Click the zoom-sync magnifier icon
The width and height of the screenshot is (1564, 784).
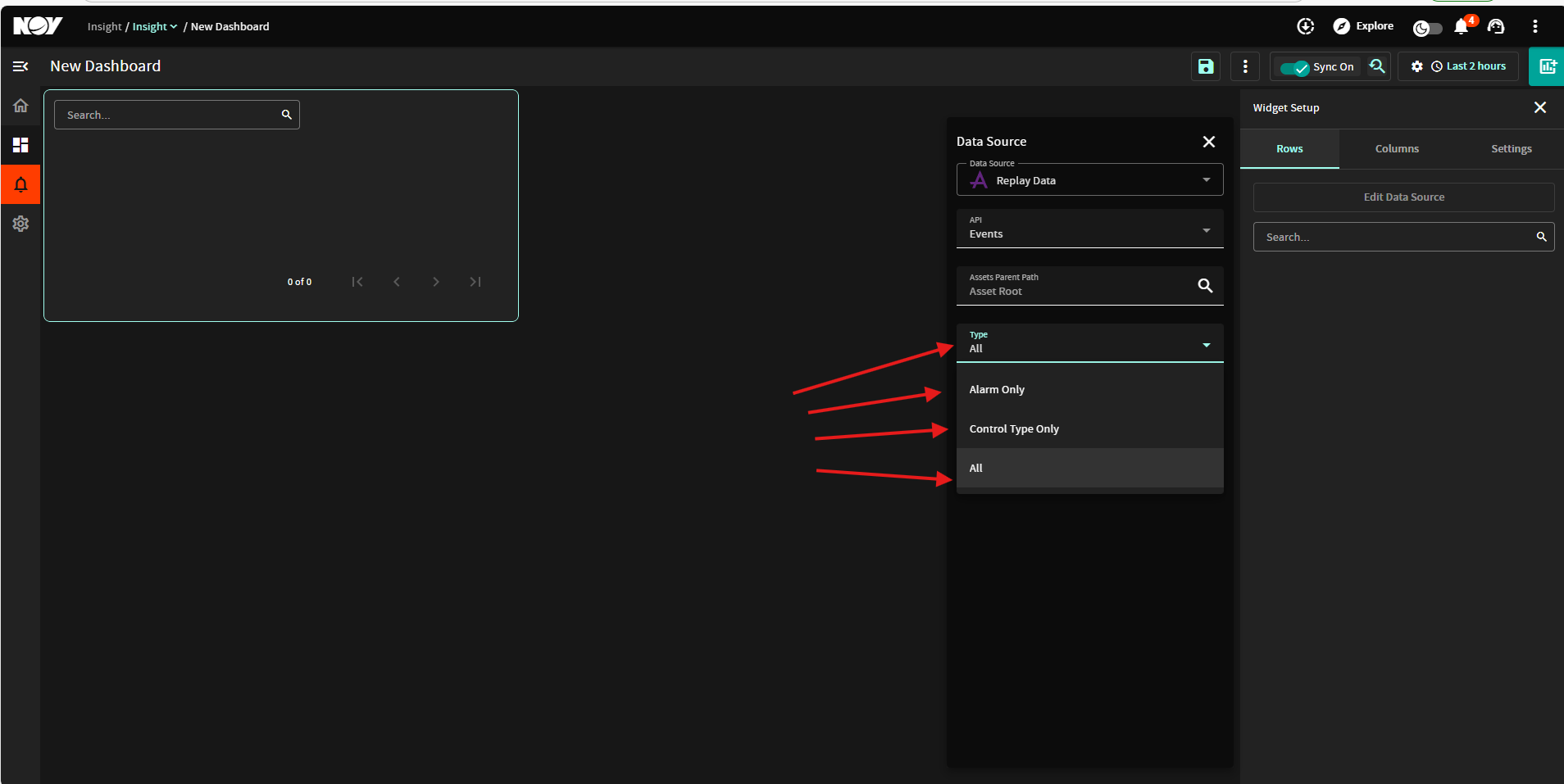click(x=1377, y=66)
